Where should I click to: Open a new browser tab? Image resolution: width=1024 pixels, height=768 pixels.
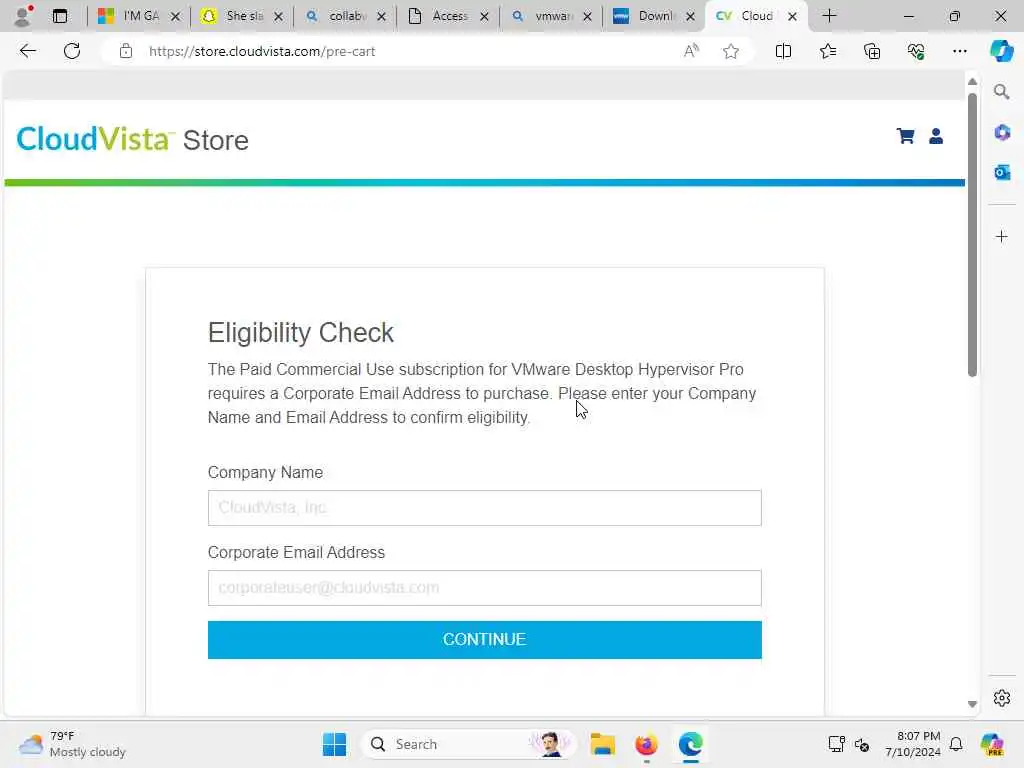[829, 16]
